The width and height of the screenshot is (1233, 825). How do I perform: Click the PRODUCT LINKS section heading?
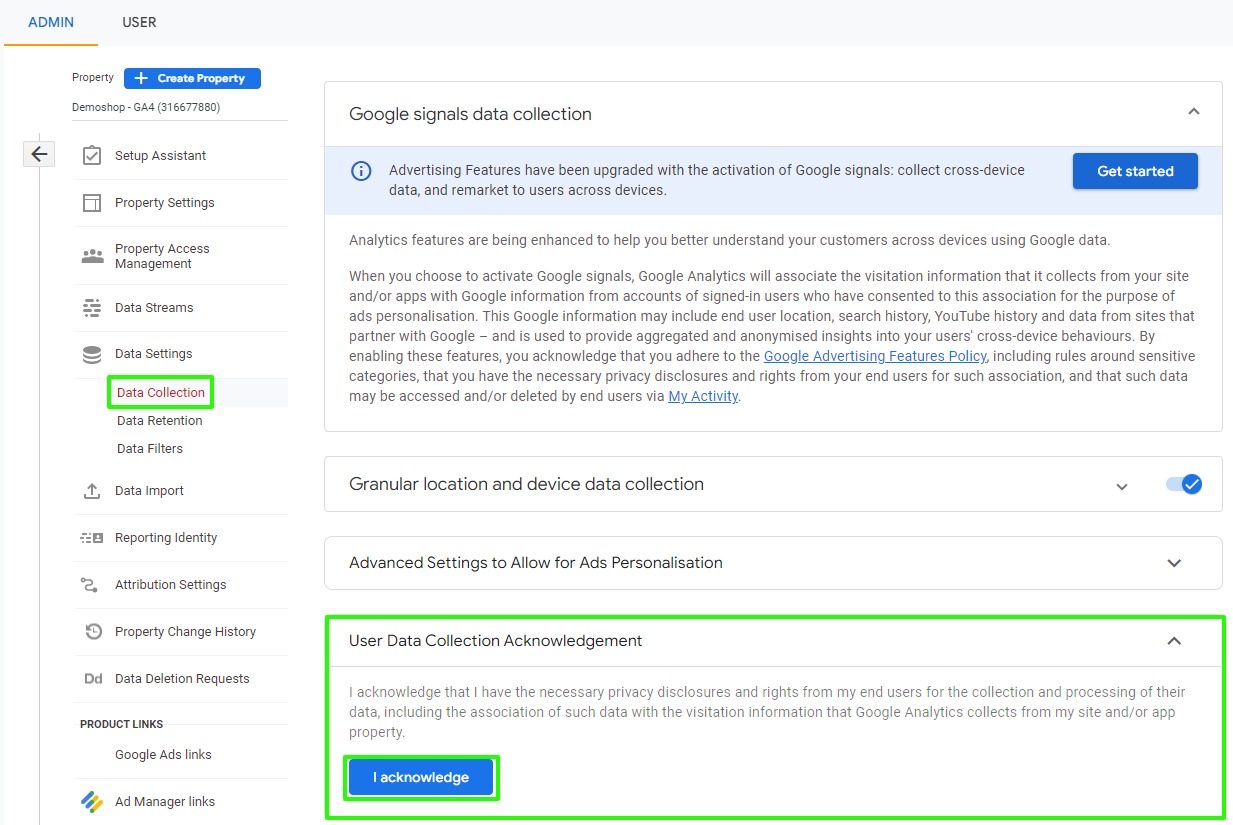point(122,724)
